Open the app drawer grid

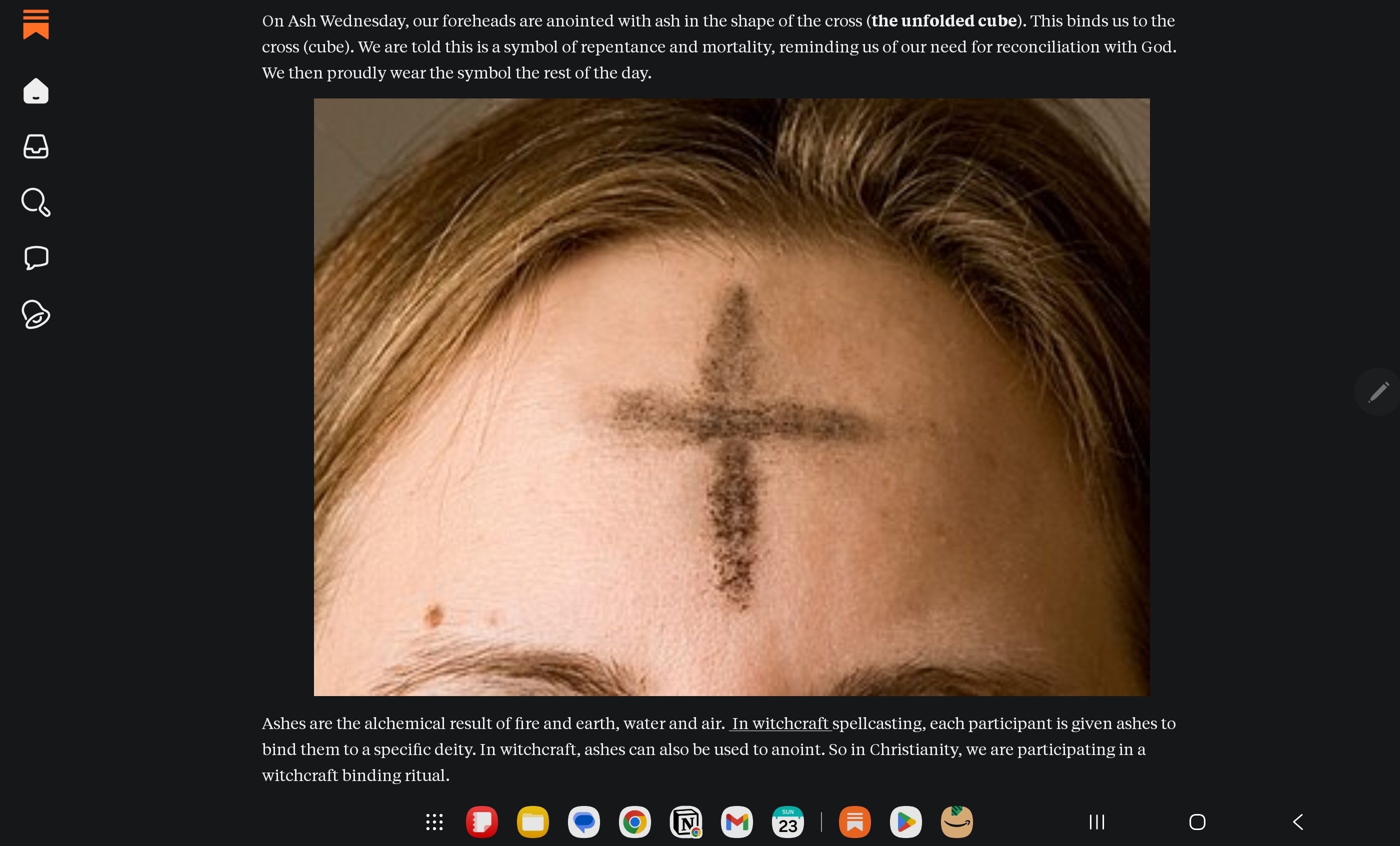pos(434,822)
